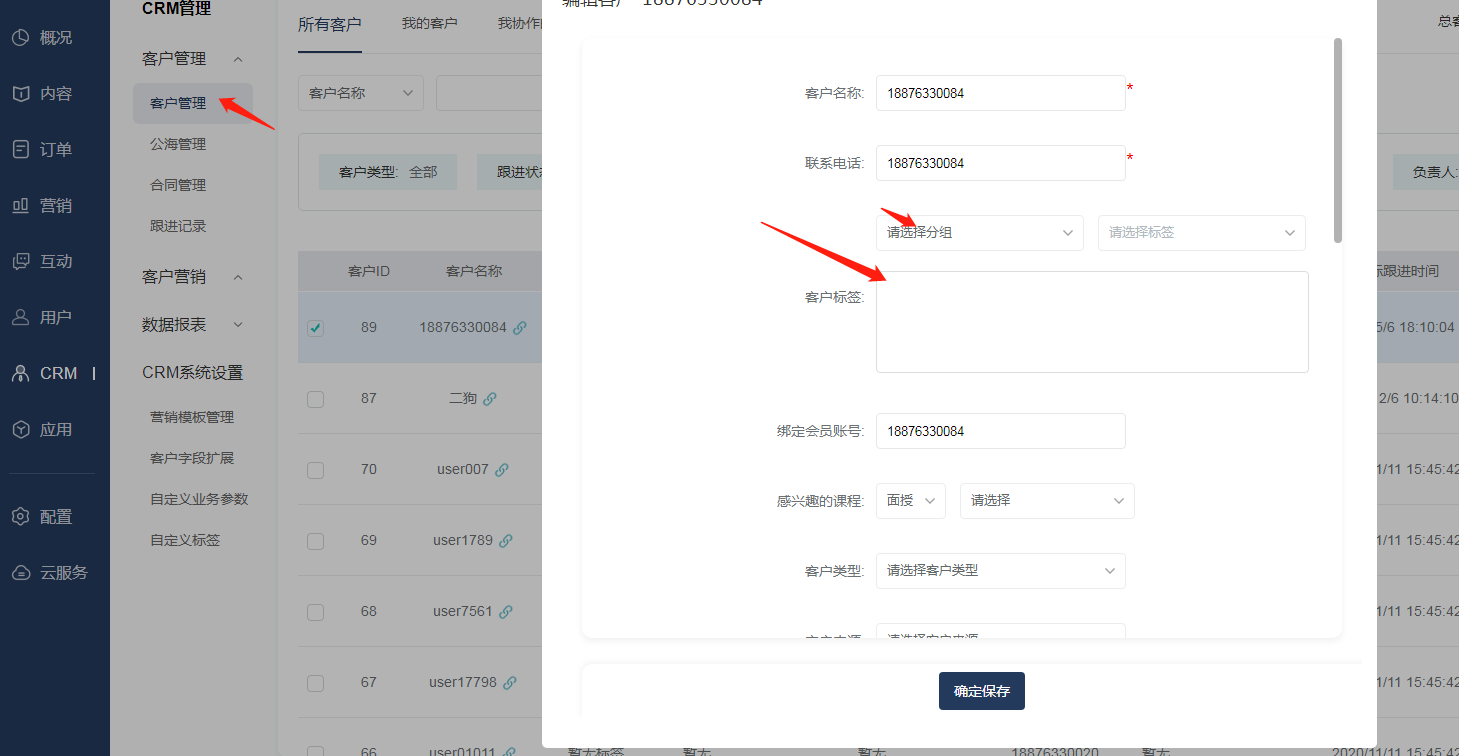Select the checkbox for user007 row
Viewport: 1459px width, 756px height.
[315, 470]
